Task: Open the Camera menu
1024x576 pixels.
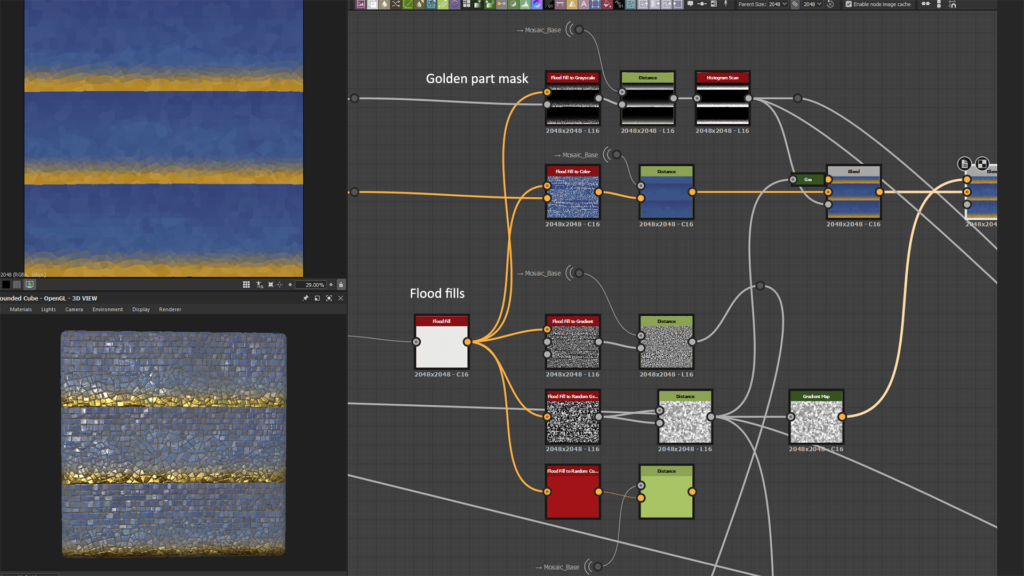Action: [x=74, y=309]
